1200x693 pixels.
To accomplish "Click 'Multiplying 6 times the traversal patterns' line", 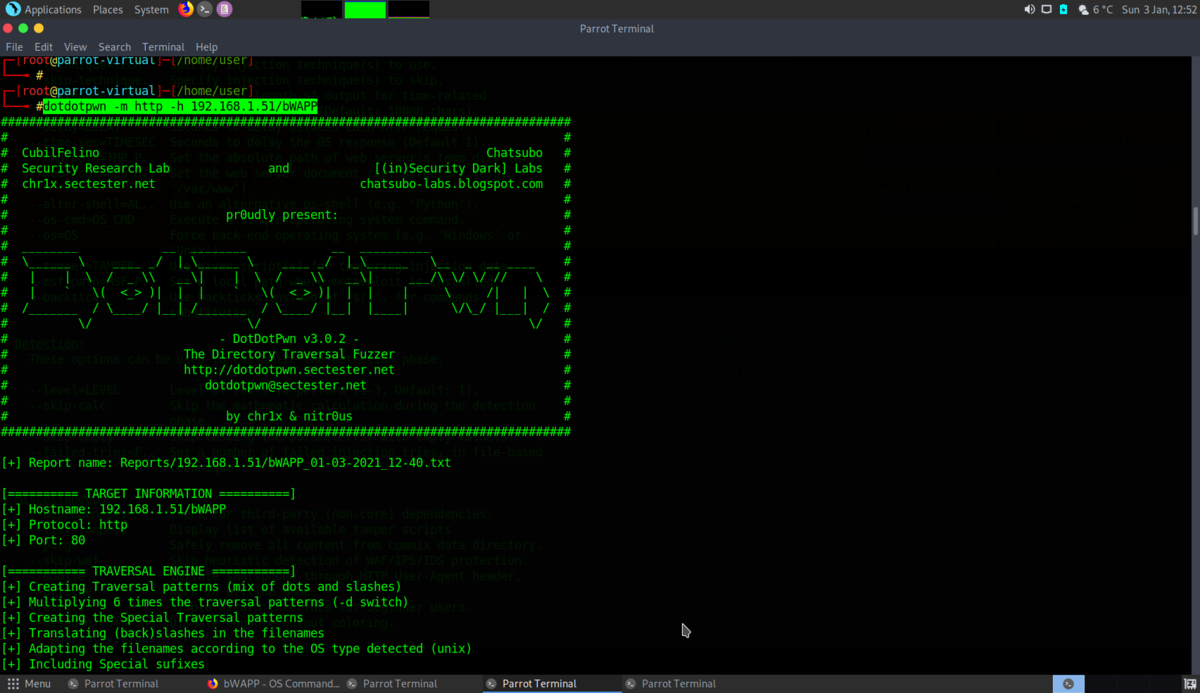I will (205, 602).
